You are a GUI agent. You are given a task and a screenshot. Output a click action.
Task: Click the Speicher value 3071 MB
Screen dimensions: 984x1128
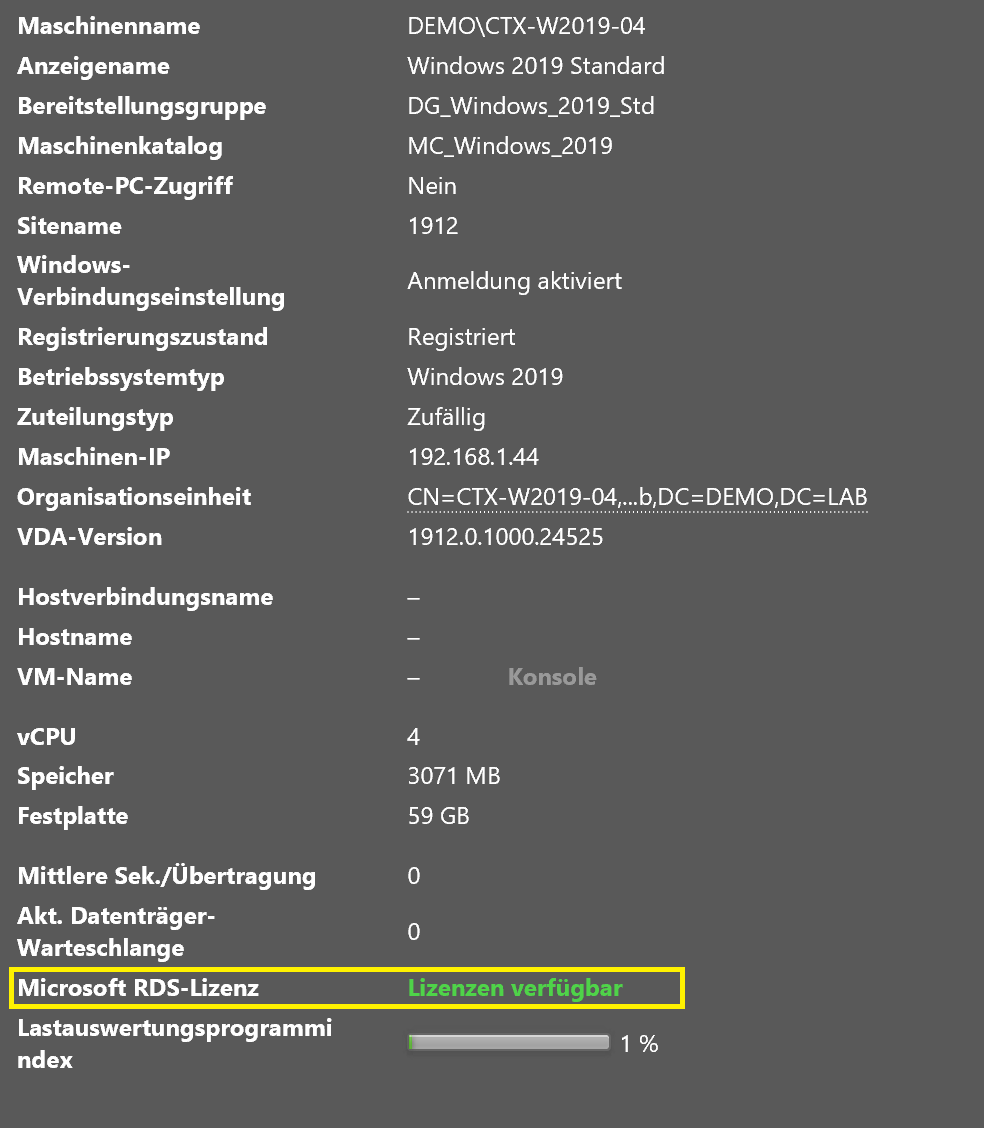454,776
